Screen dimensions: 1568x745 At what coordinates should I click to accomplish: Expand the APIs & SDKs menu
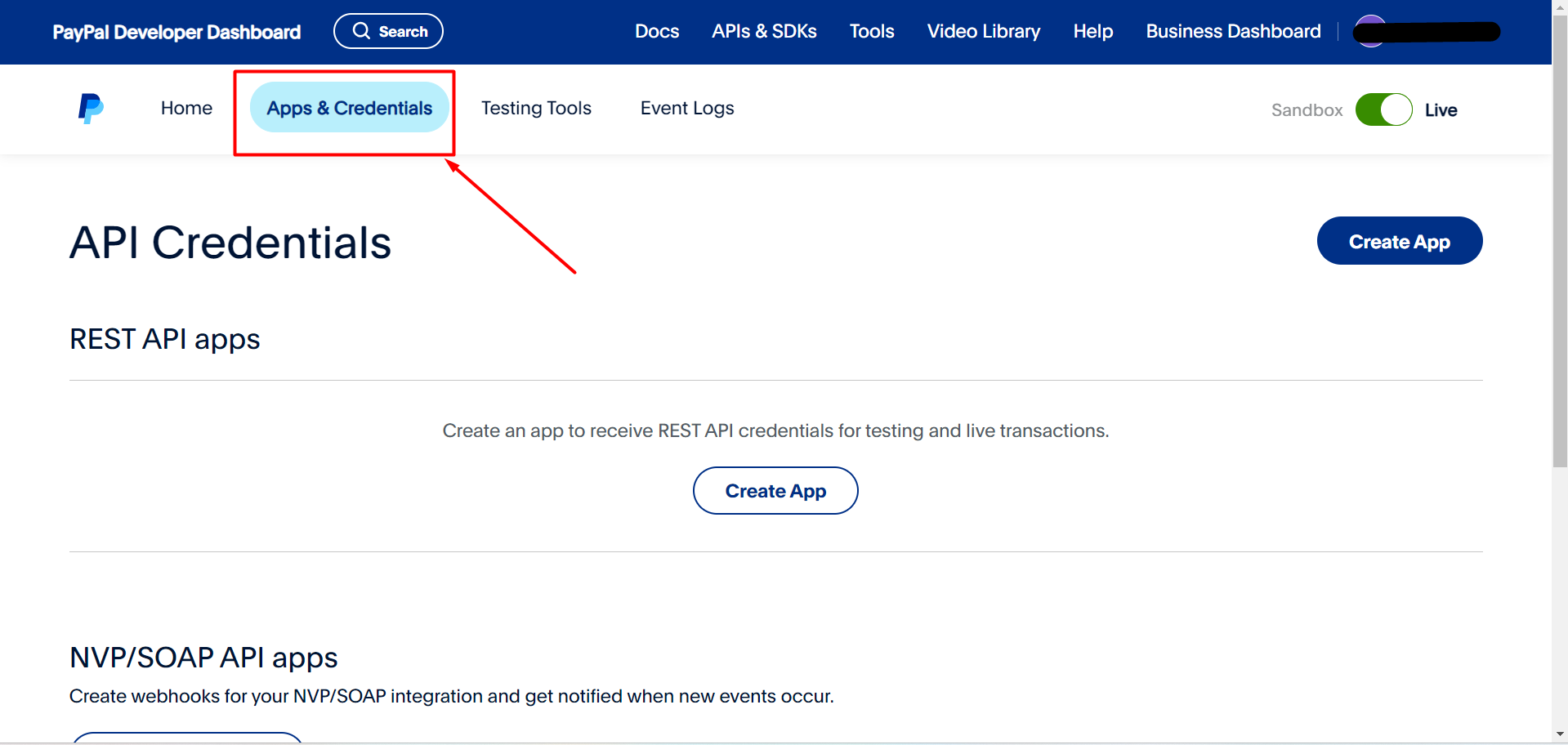coord(764,31)
